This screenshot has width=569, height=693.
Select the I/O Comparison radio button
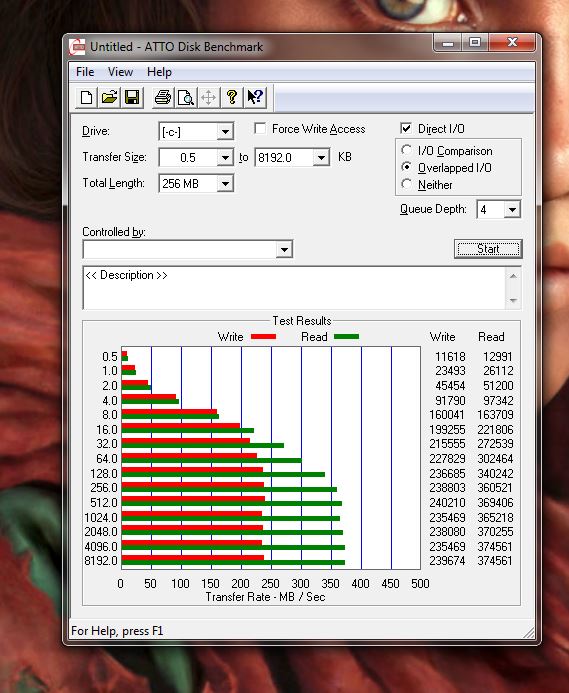[406, 150]
